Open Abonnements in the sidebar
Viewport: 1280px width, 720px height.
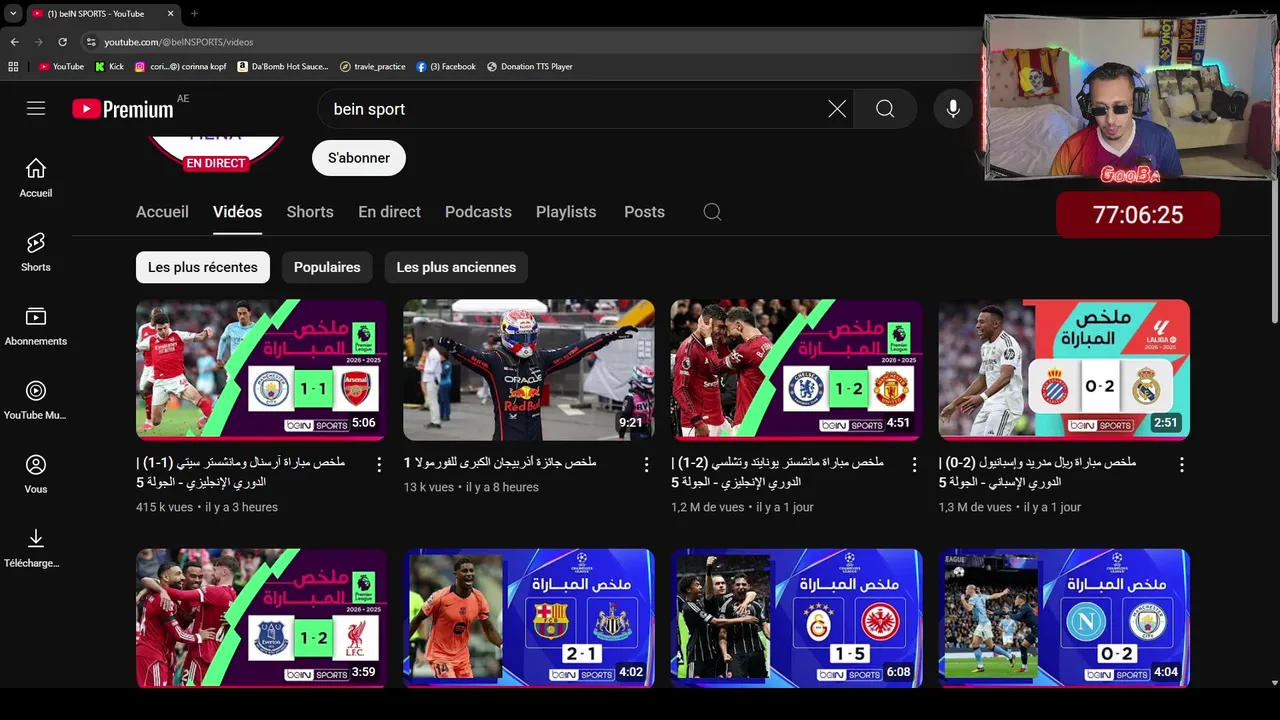pos(36,326)
